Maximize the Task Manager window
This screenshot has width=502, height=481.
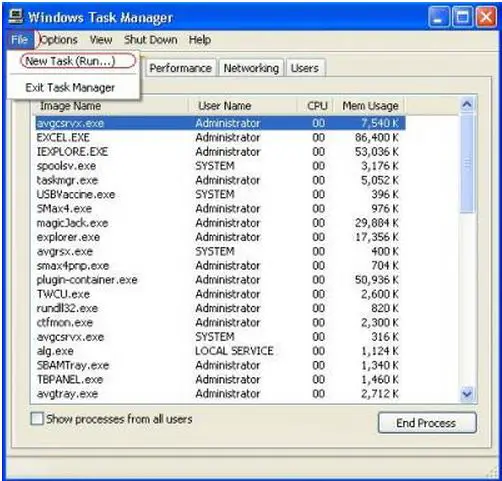click(462, 16)
